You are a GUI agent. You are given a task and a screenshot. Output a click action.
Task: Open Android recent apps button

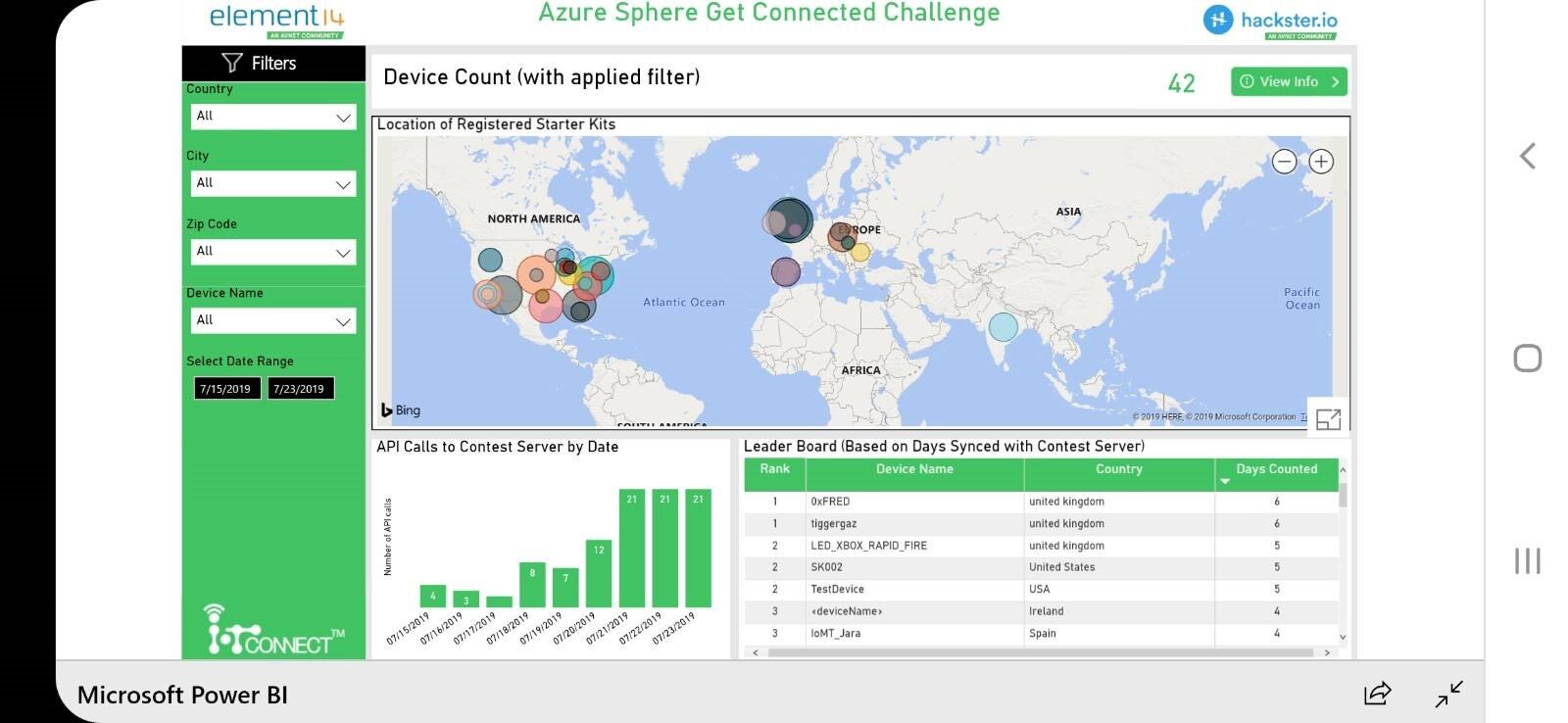pos(1527,560)
